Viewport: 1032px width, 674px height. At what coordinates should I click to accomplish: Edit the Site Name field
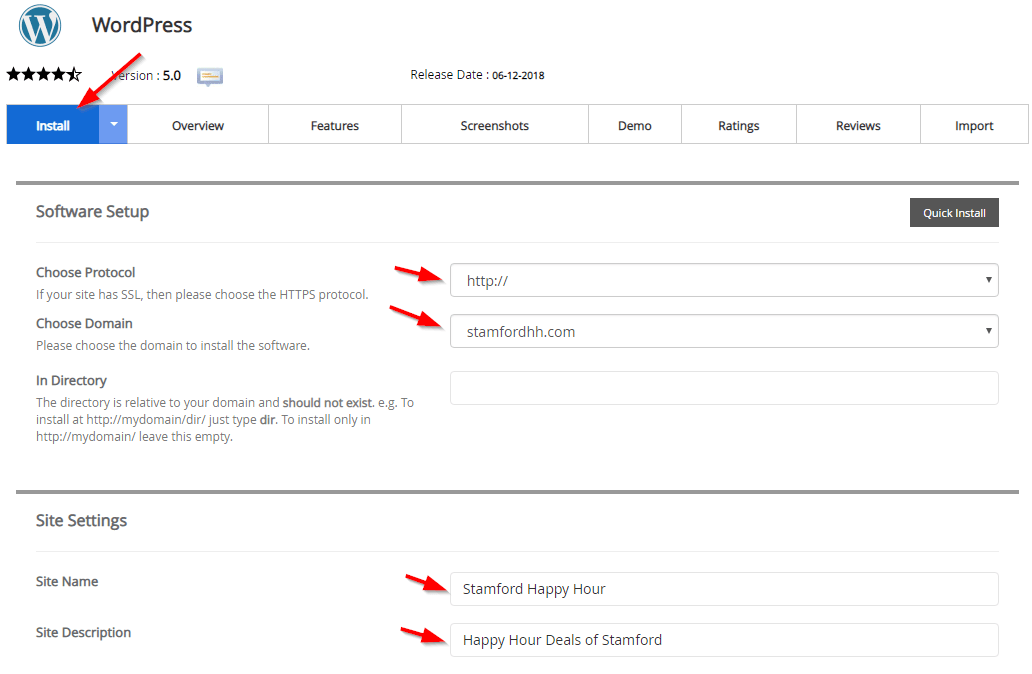click(x=724, y=589)
